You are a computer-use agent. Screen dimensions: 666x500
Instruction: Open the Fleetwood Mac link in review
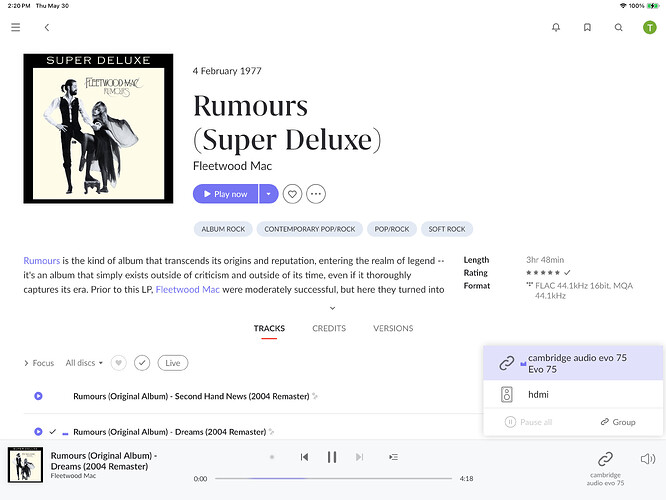click(187, 289)
